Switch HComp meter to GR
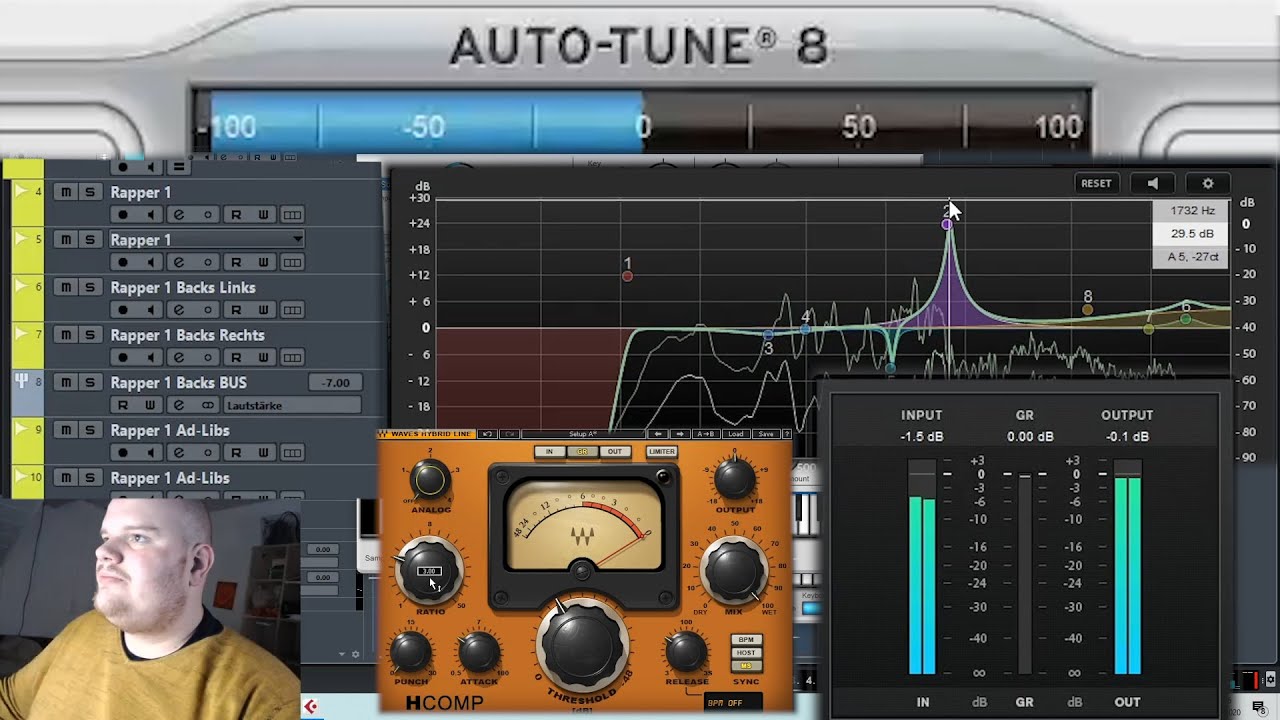Screen dimensions: 1280x720 click(x=582, y=452)
